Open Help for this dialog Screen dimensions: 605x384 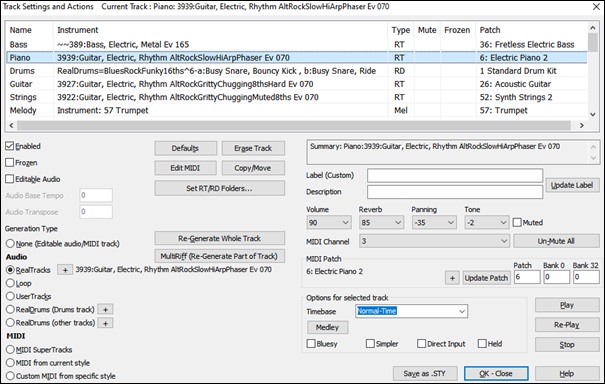pyautogui.click(x=567, y=374)
